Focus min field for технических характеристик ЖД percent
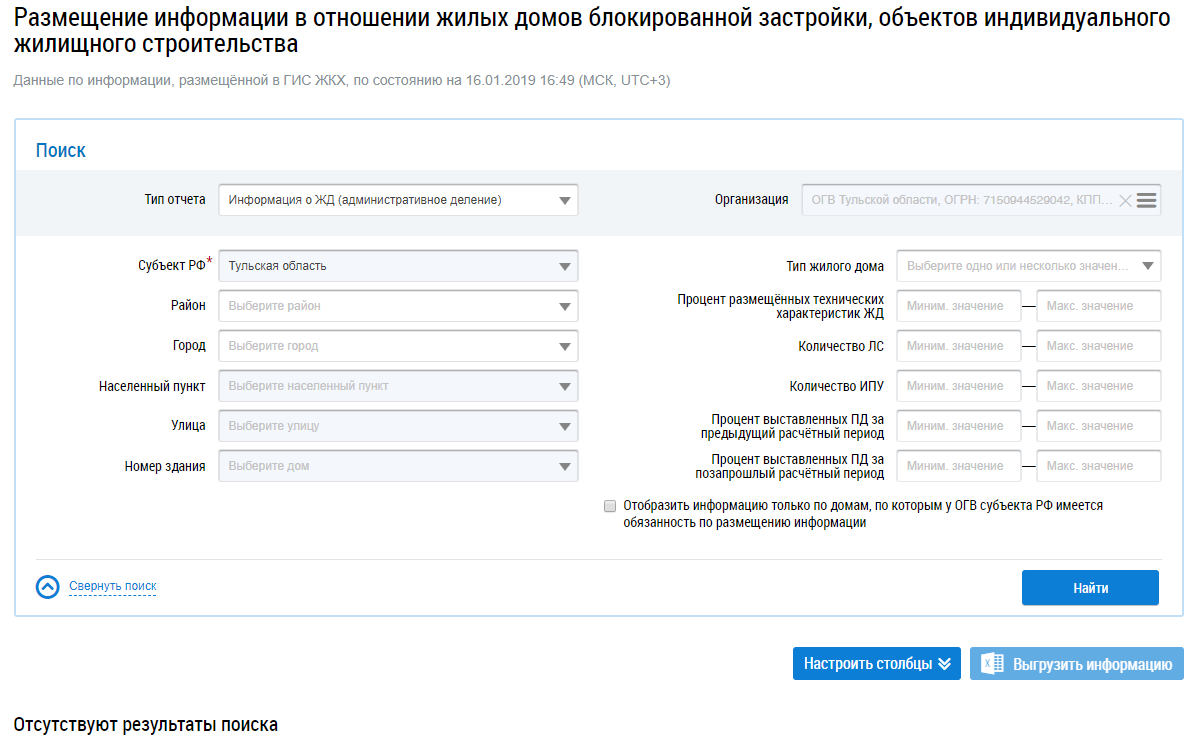This screenshot has height=743, width=1199. point(958,306)
